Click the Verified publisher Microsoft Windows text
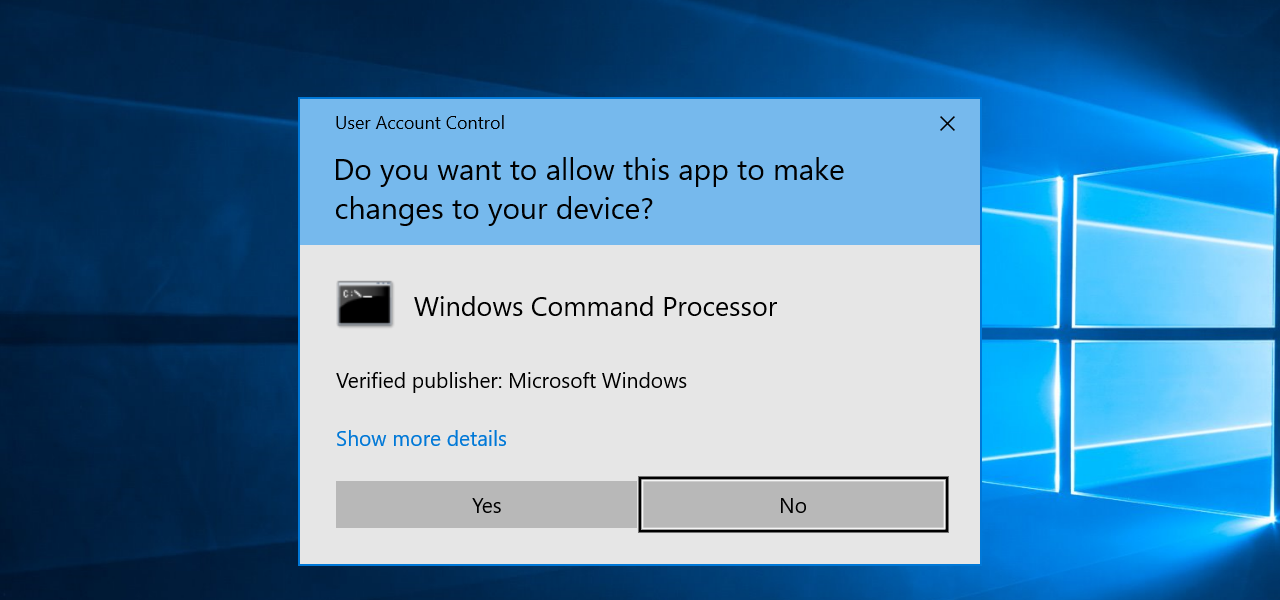Viewport: 1280px width, 600px height. pyautogui.click(x=511, y=381)
